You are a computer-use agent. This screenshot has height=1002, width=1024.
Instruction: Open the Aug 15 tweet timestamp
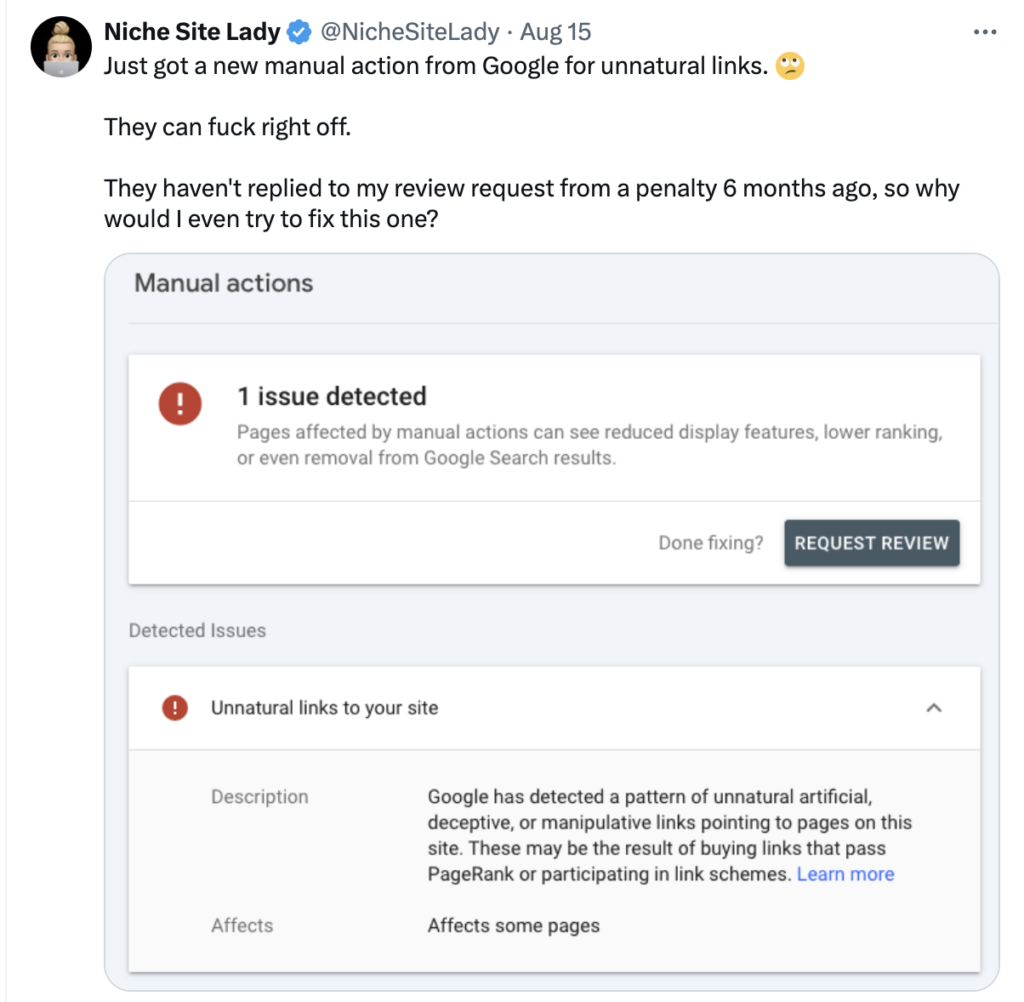click(556, 32)
